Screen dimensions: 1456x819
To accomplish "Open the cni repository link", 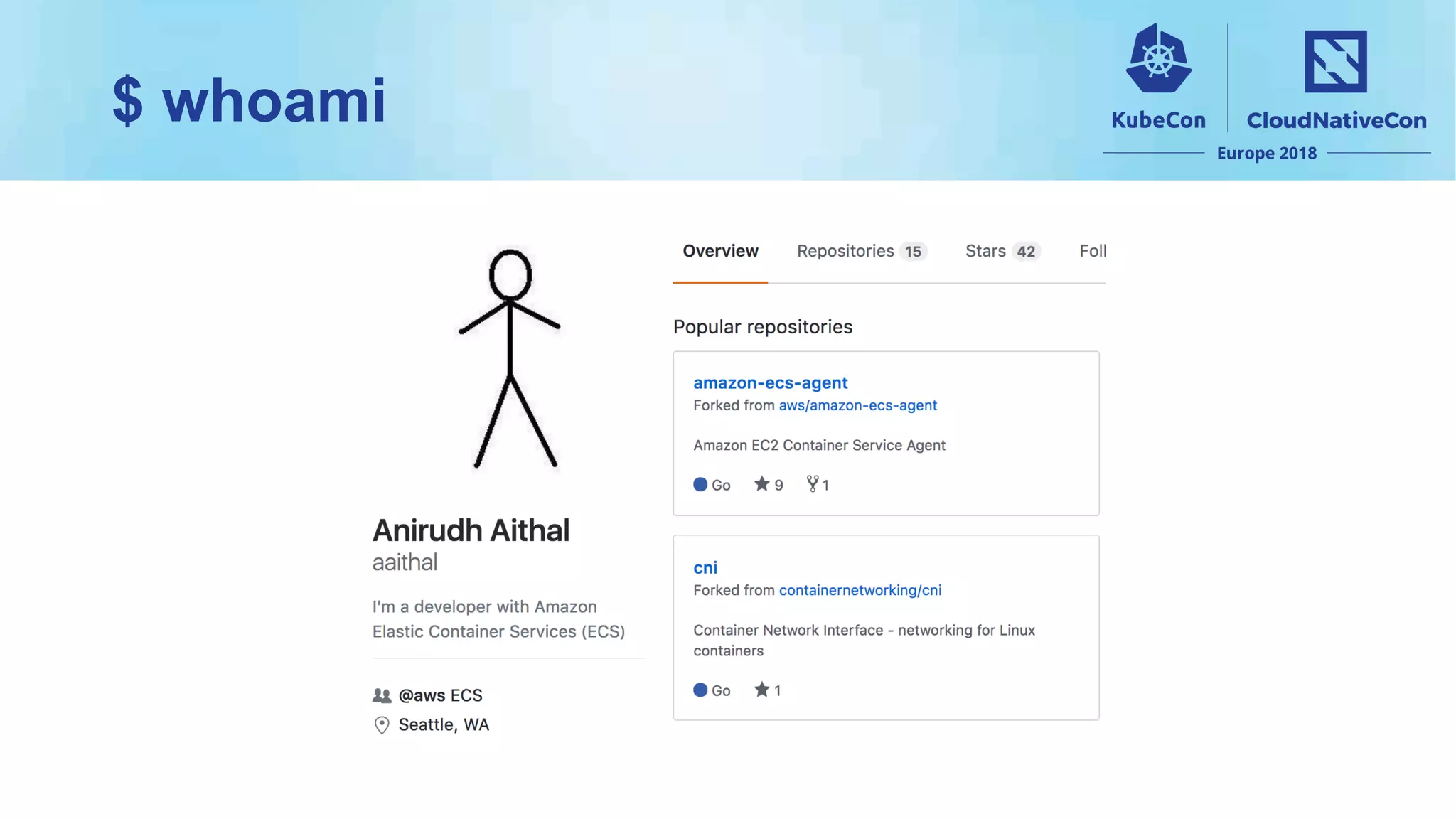I will pos(705,567).
